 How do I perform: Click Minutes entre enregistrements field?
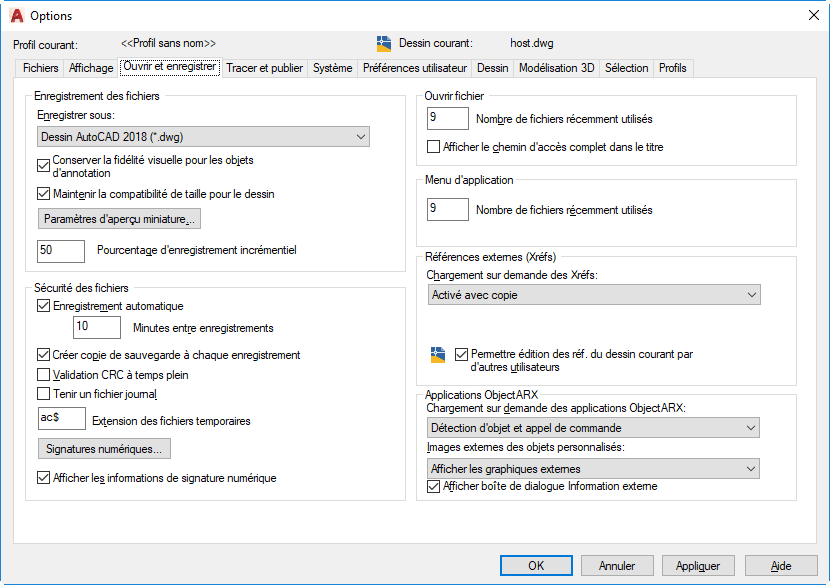pos(97,327)
